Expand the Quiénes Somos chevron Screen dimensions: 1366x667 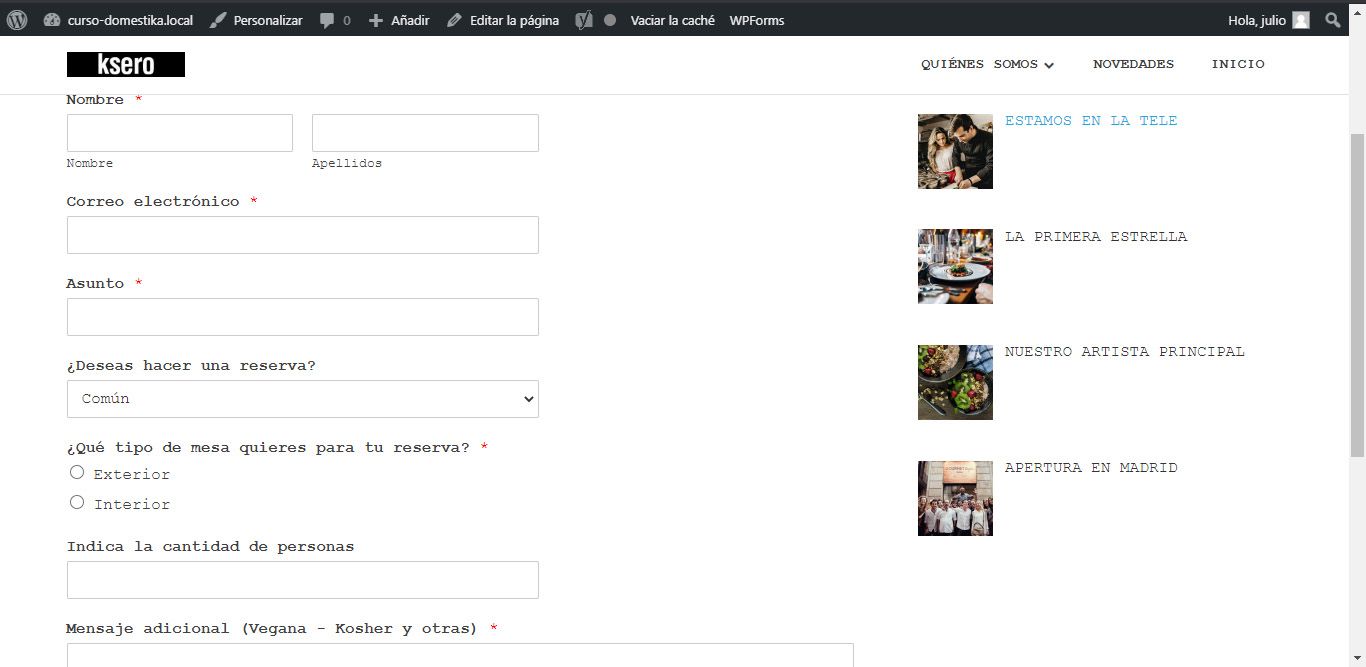pyautogui.click(x=1049, y=66)
